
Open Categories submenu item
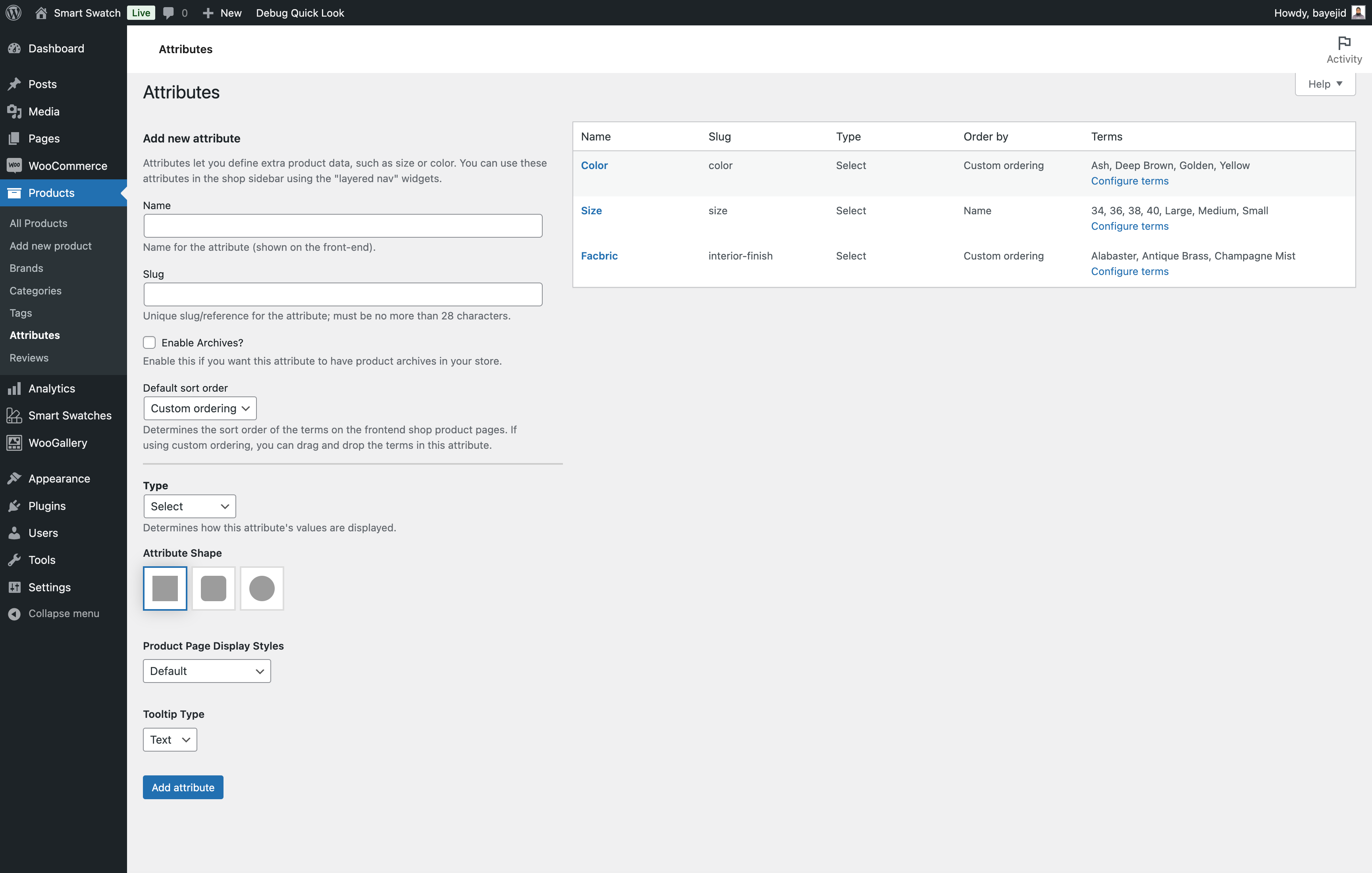35,290
